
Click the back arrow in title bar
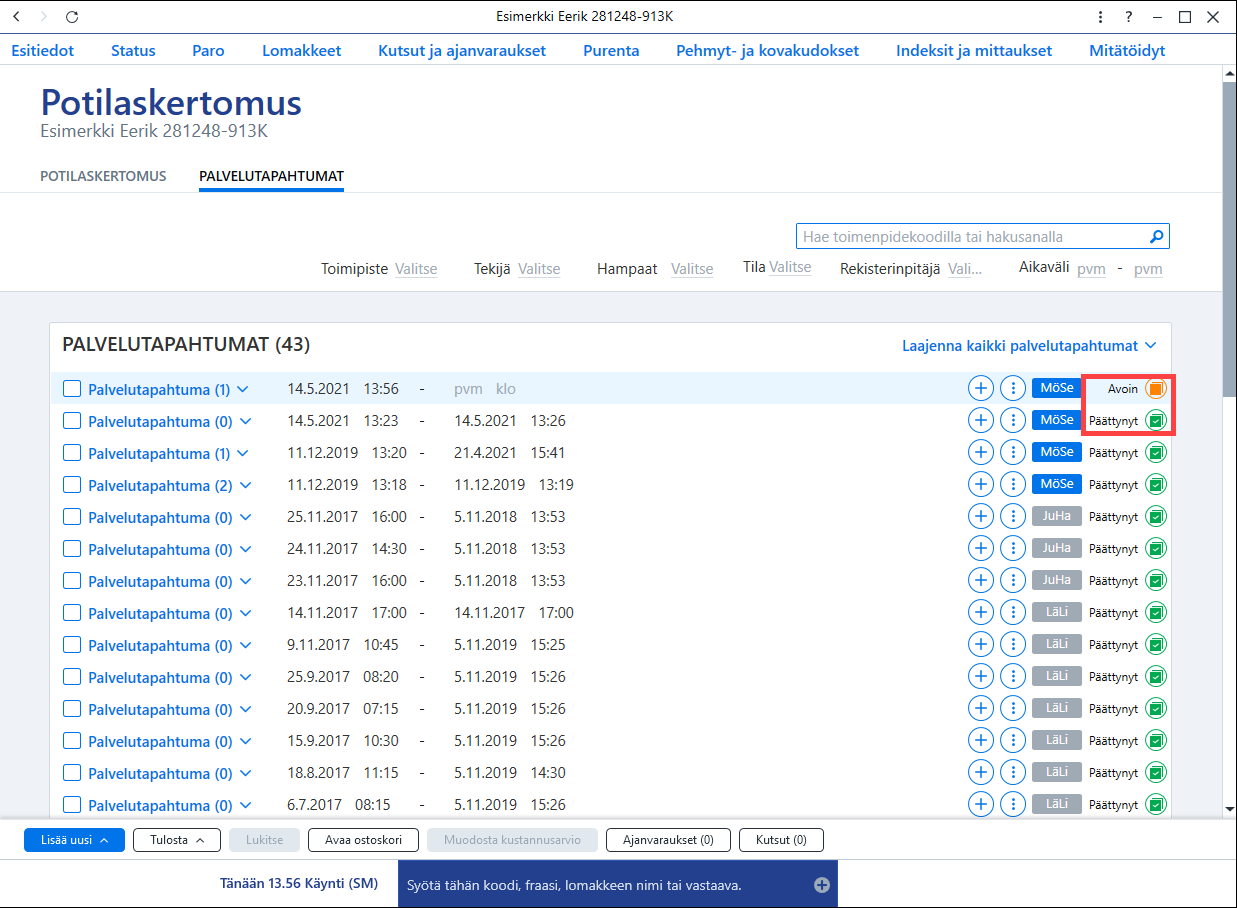pyautogui.click(x=17, y=17)
